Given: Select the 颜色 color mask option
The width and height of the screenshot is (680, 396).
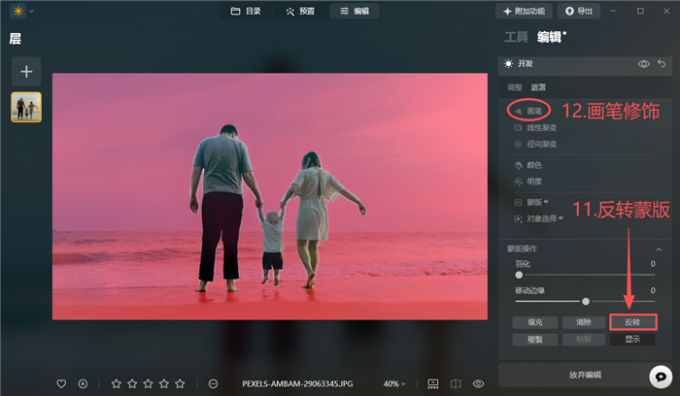Looking at the screenshot, I should tap(528, 165).
